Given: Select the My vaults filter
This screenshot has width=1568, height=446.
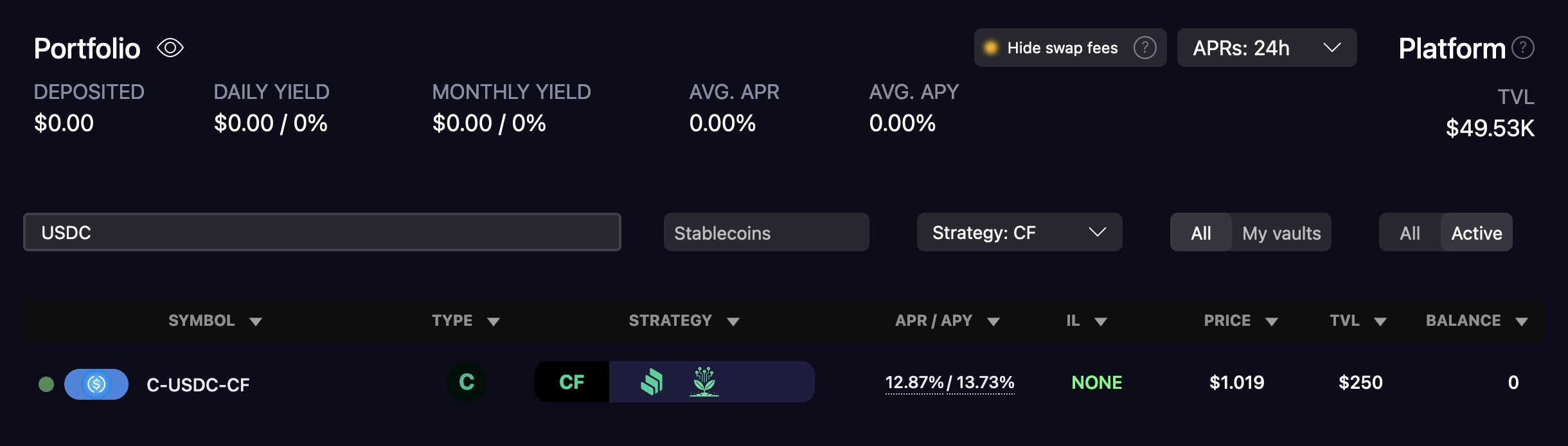Looking at the screenshot, I should click(x=1281, y=233).
